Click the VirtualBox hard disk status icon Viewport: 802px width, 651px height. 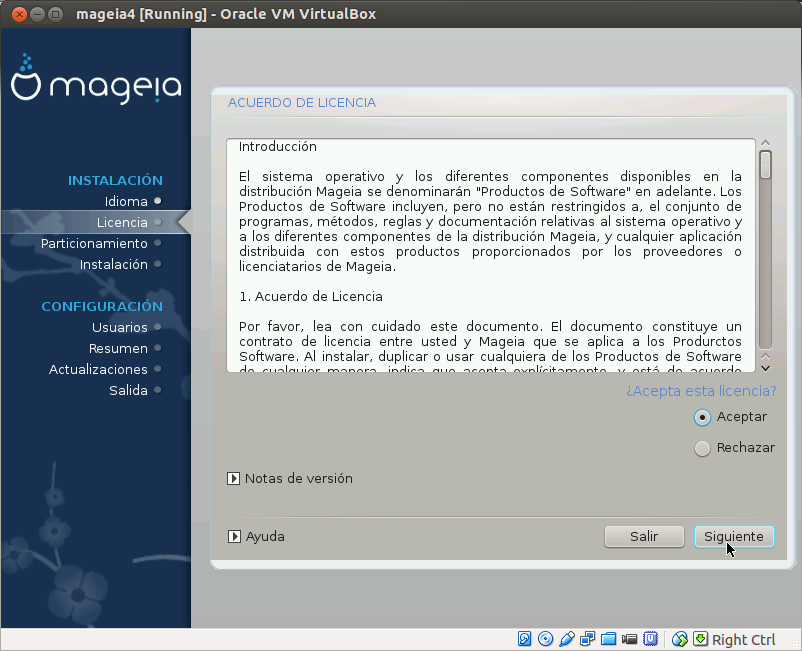click(525, 638)
